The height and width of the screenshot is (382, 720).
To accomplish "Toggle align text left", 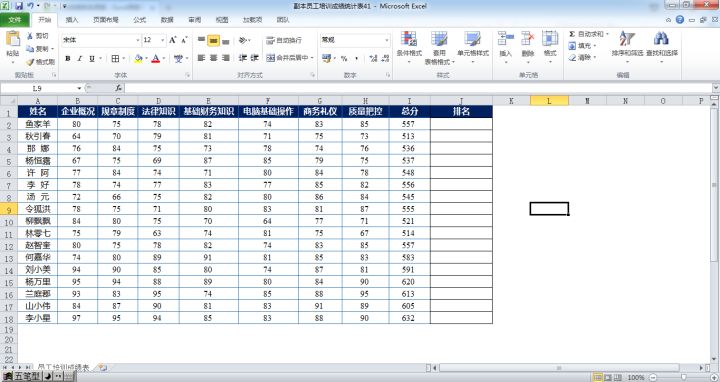I will point(201,58).
